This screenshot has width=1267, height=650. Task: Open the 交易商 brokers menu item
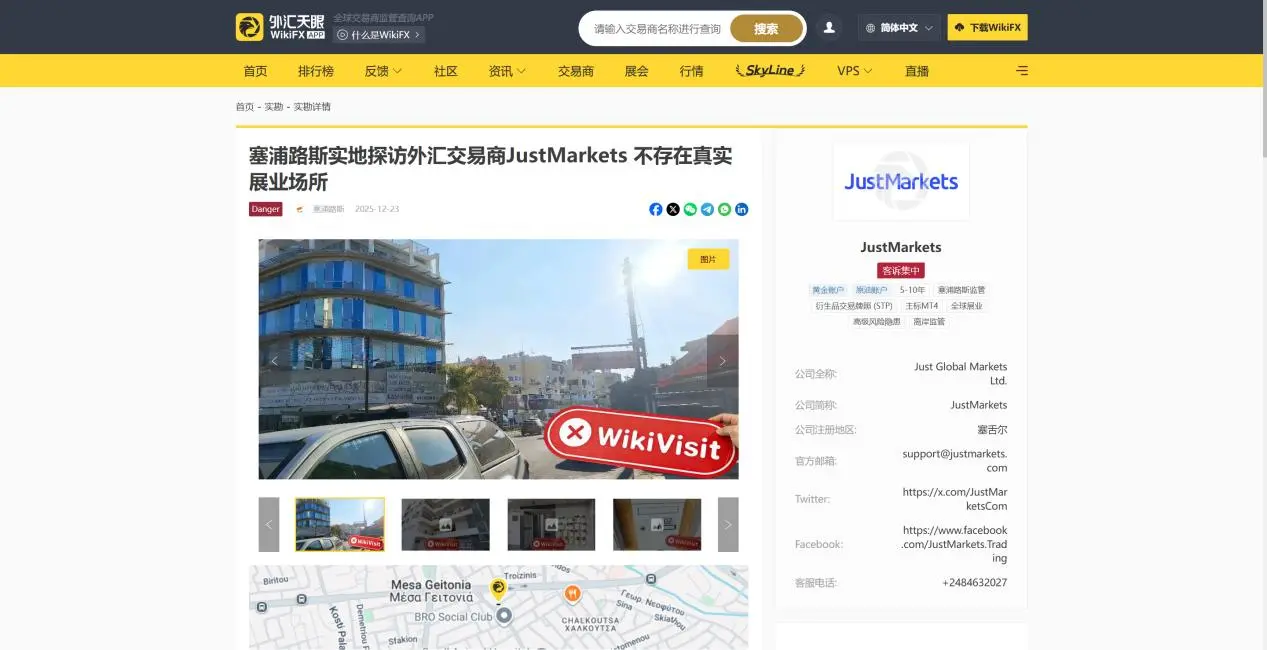coord(576,71)
